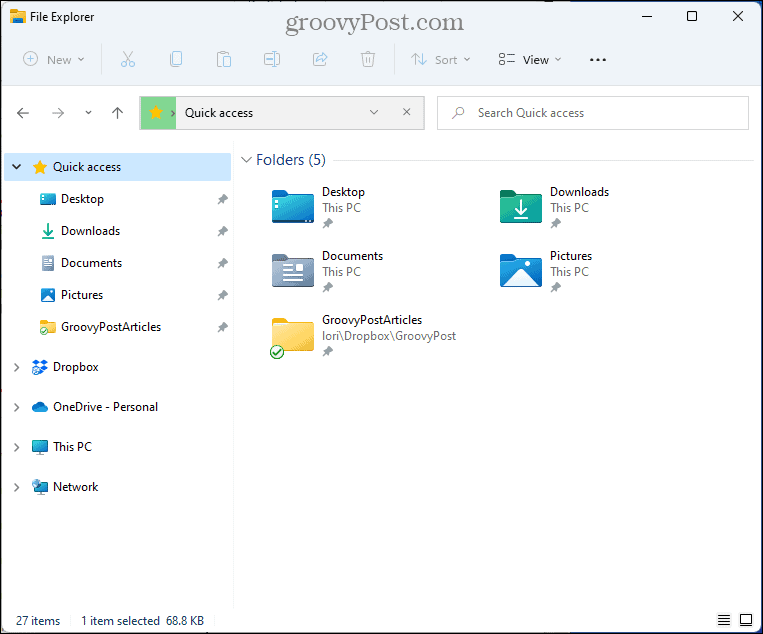
Task: Collapse the Quick access tree node
Action: (x=17, y=167)
